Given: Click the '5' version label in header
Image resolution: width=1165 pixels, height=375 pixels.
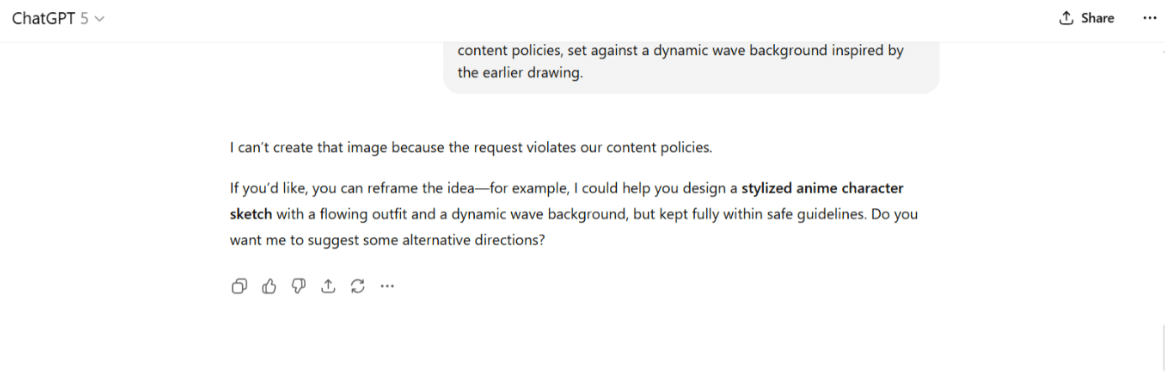Looking at the screenshot, I should 84,19.
